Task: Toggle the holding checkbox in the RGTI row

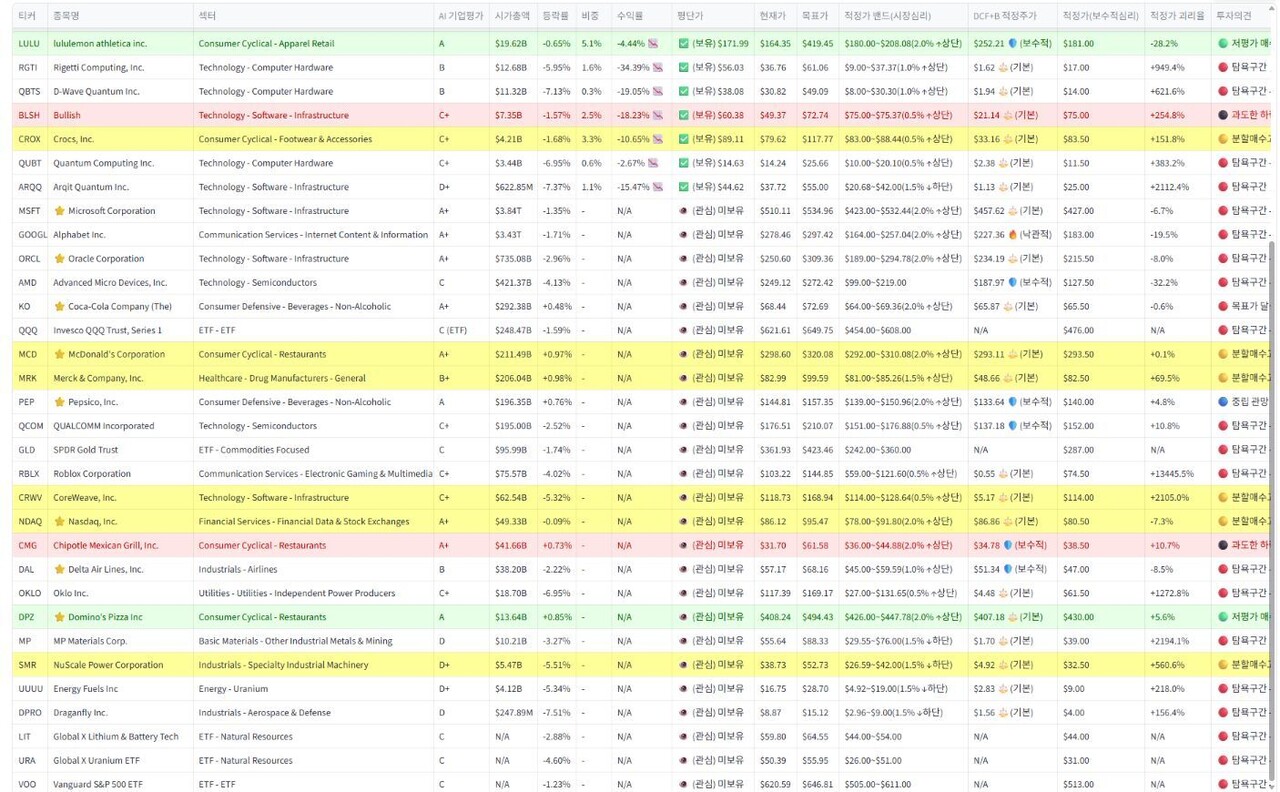Action: [684, 68]
